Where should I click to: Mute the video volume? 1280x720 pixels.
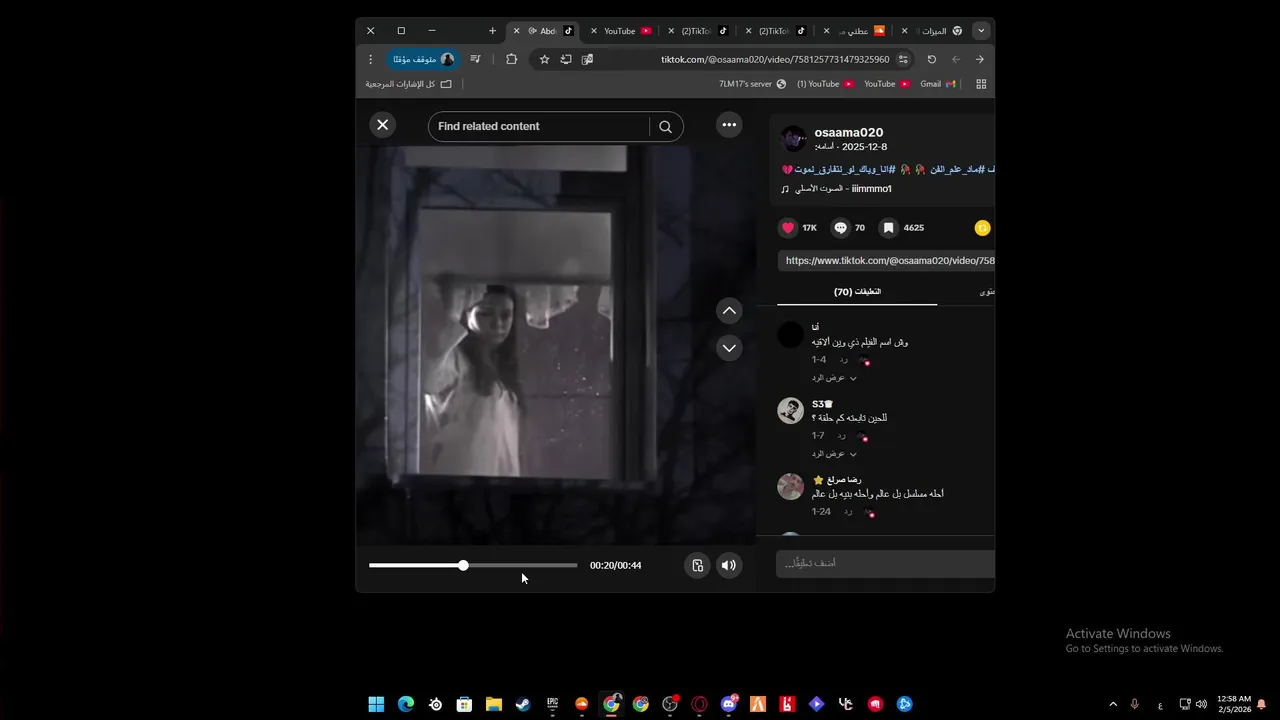[x=729, y=566]
